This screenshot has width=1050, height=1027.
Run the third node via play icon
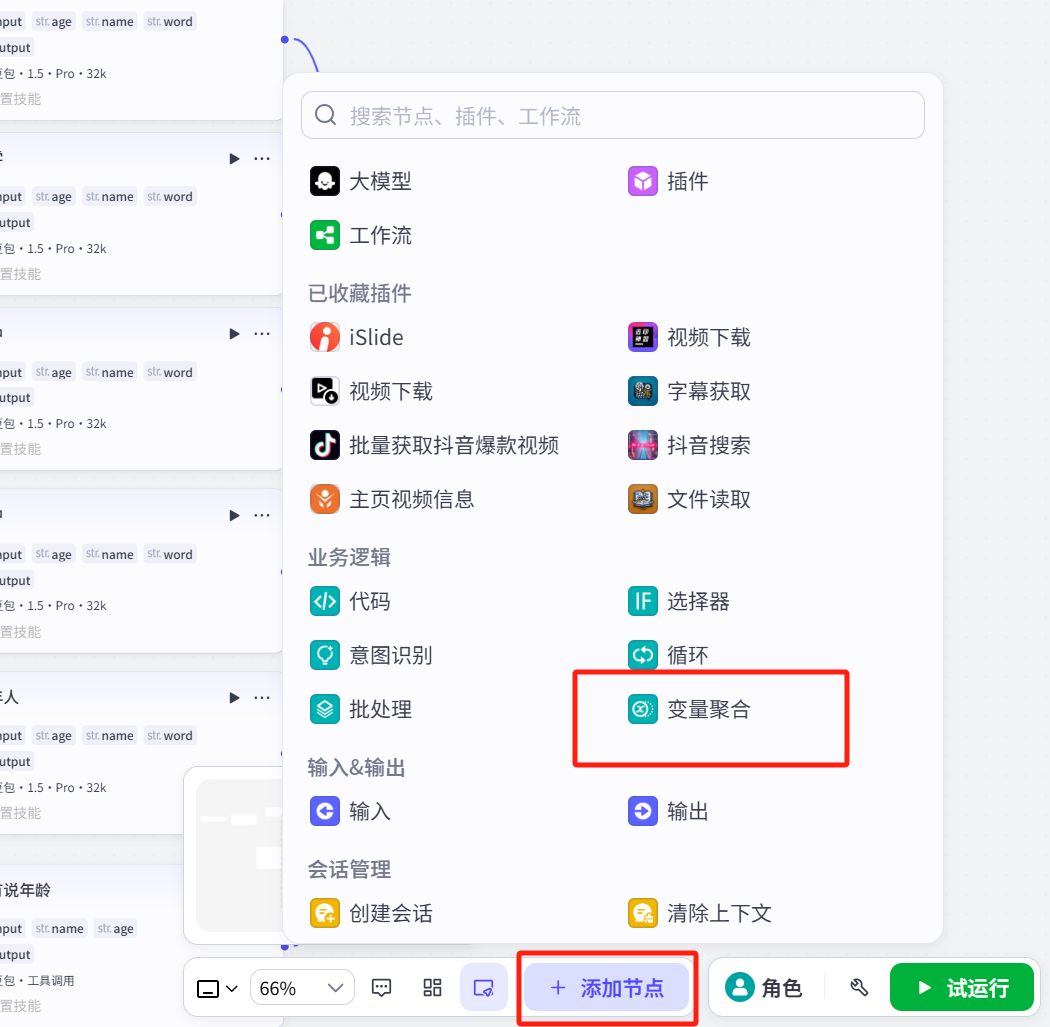pyautogui.click(x=234, y=333)
